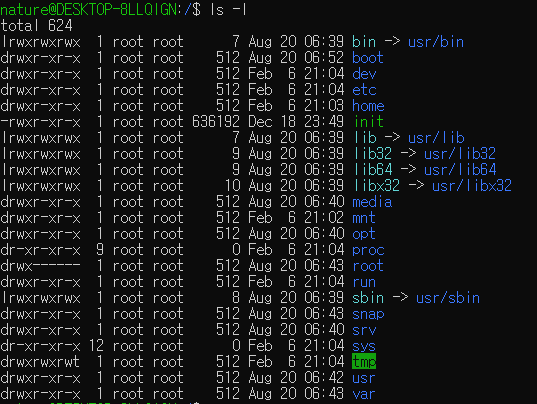Select the 'boot' directory name
Viewport: 537px width, 404px height.
point(367,58)
